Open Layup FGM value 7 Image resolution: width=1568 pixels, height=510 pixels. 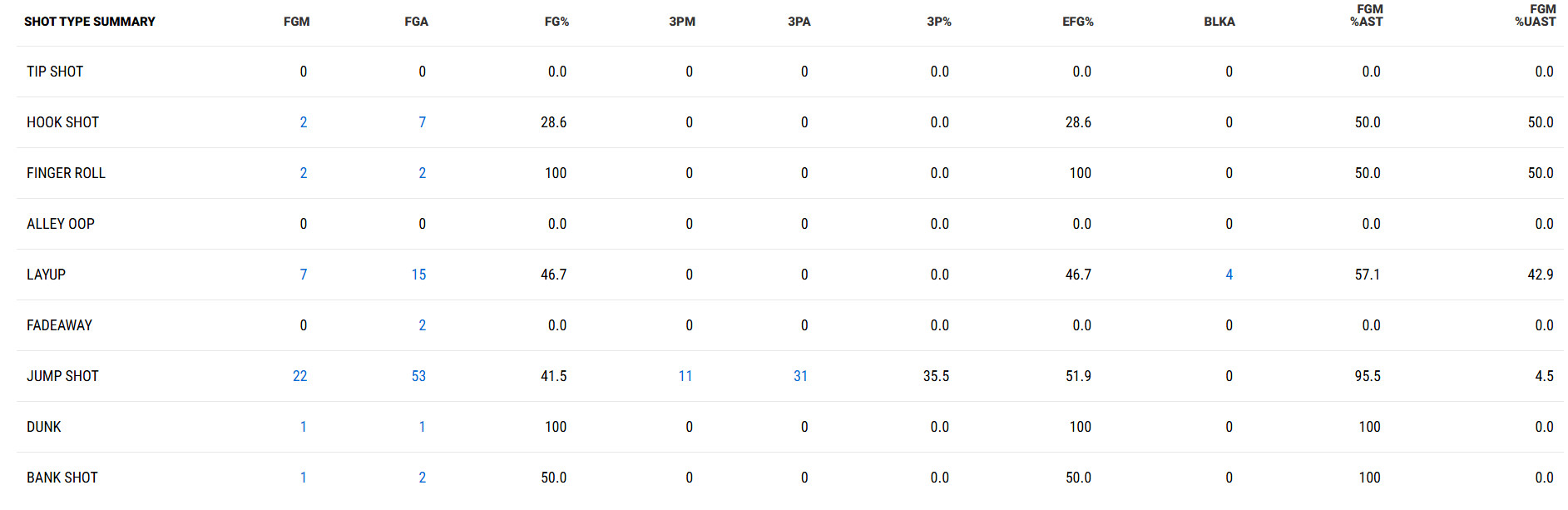304,275
